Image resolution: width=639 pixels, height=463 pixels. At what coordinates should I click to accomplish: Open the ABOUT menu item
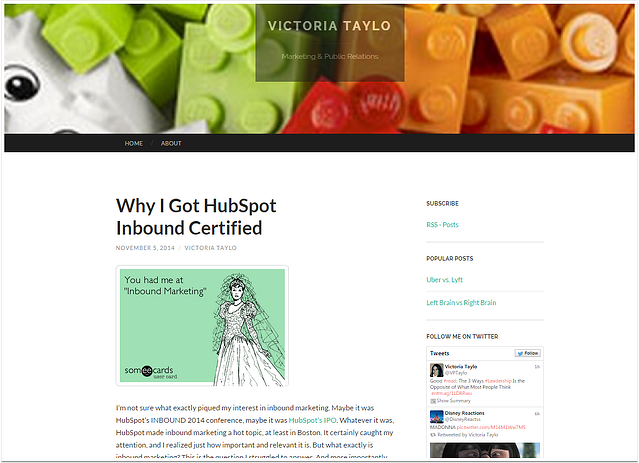[171, 143]
